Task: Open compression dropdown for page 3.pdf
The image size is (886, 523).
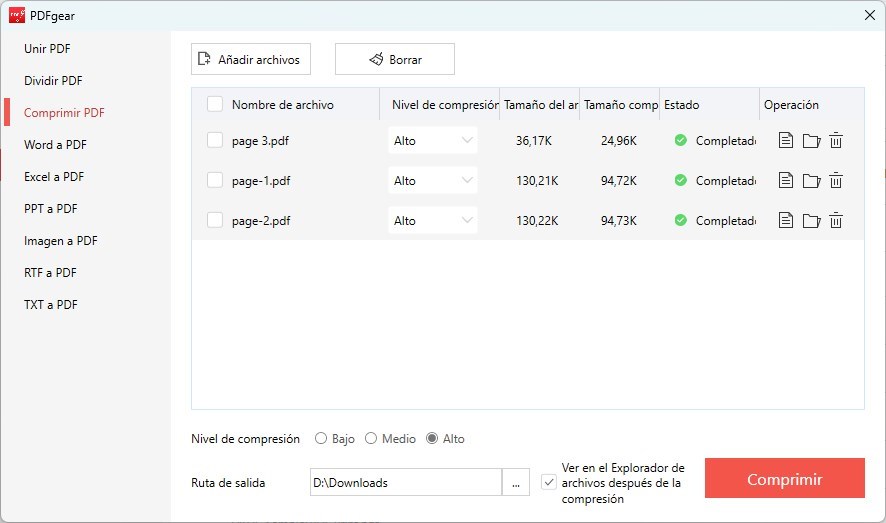Action: click(x=433, y=140)
